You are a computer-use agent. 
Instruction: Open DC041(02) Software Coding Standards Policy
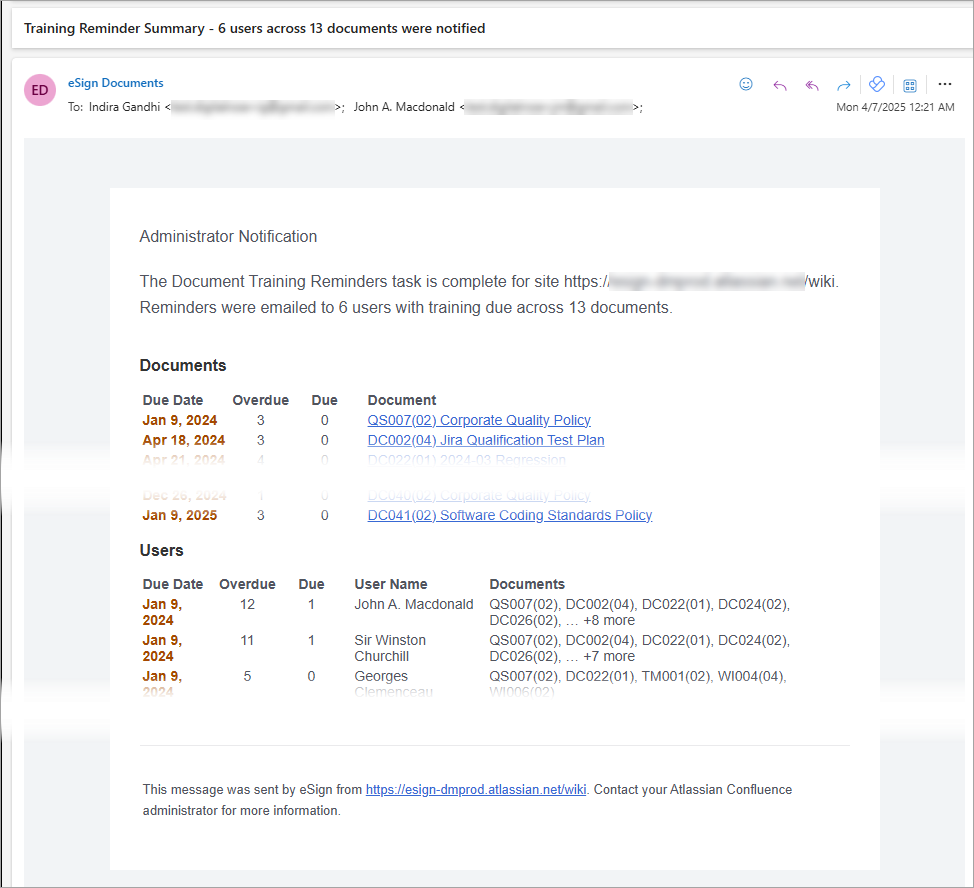[x=510, y=516]
